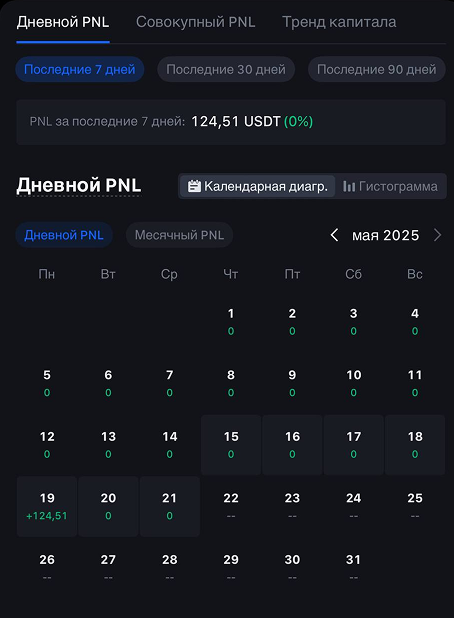
Task: Select May 15 in the calendar
Action: pos(231,445)
